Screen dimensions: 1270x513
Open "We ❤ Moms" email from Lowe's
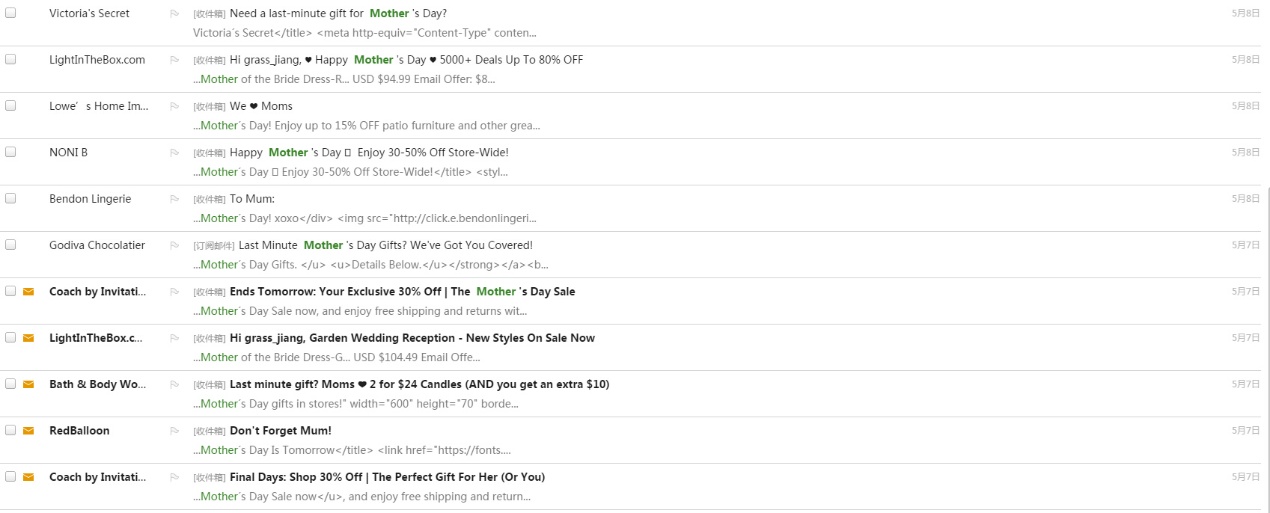tap(261, 106)
